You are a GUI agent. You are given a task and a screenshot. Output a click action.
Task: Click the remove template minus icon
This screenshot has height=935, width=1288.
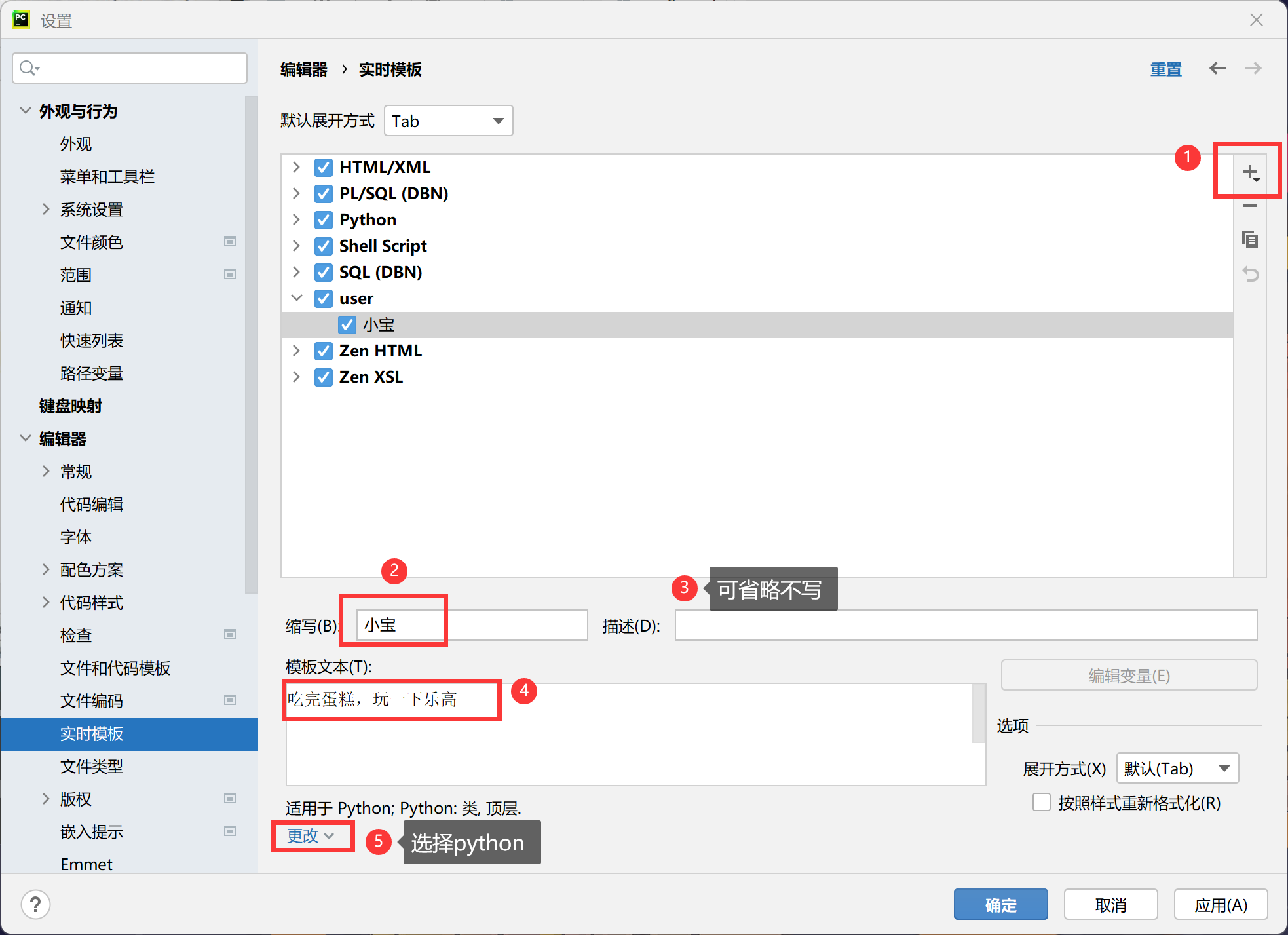(1250, 206)
